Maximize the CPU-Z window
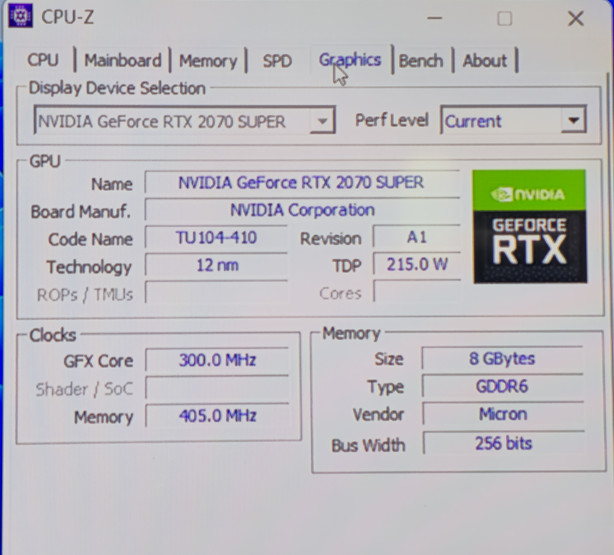614x555 pixels. [504, 18]
